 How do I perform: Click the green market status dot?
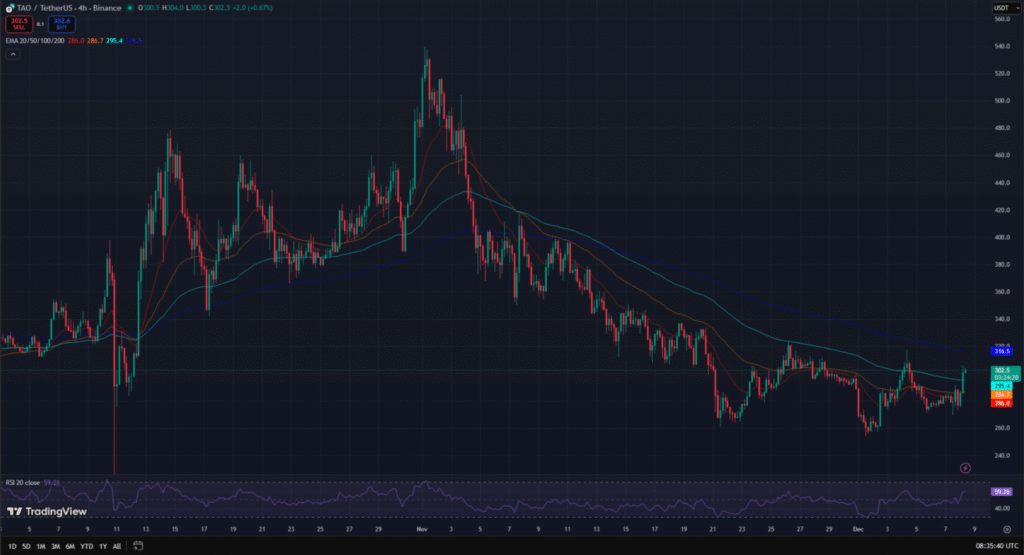(130, 8)
